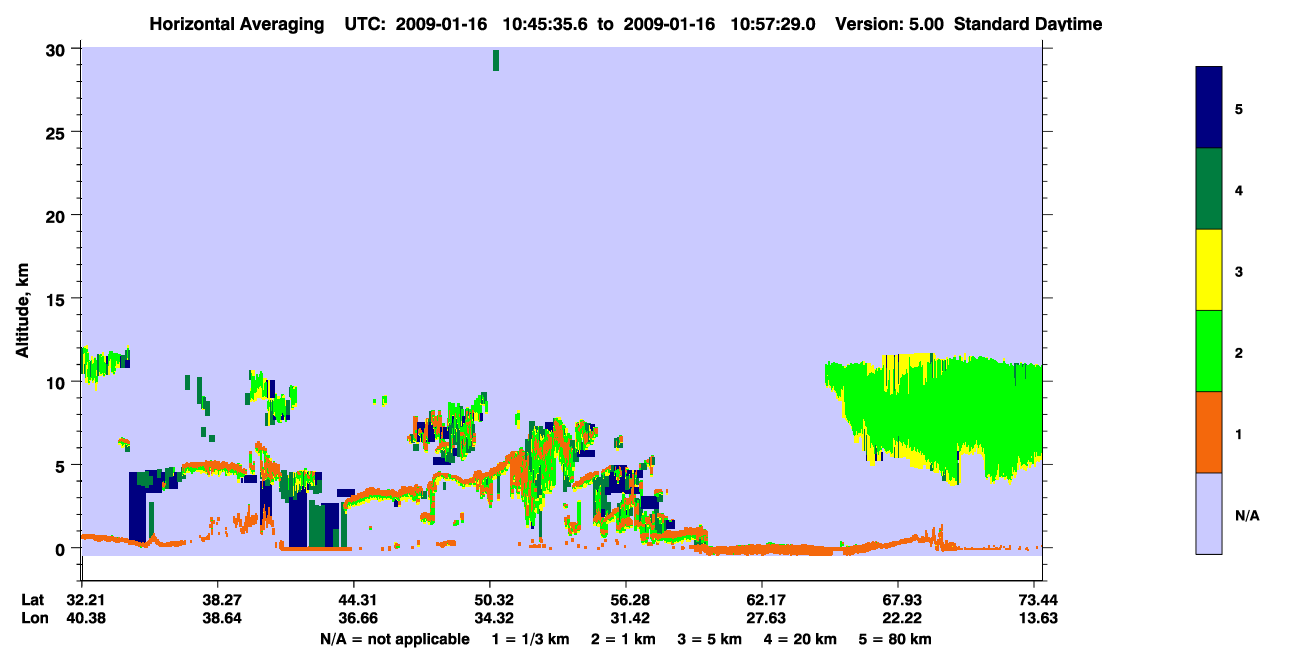1300x667 pixels.
Task: Click the start time '10:45:35.6'
Action: pos(546,24)
